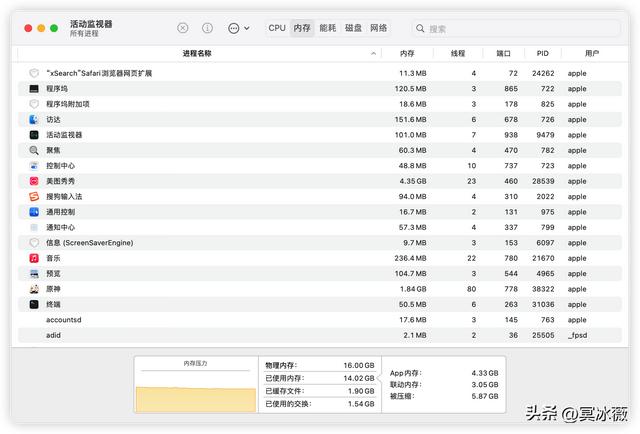Click the 物理内存 16.00 GB entry

320,365
